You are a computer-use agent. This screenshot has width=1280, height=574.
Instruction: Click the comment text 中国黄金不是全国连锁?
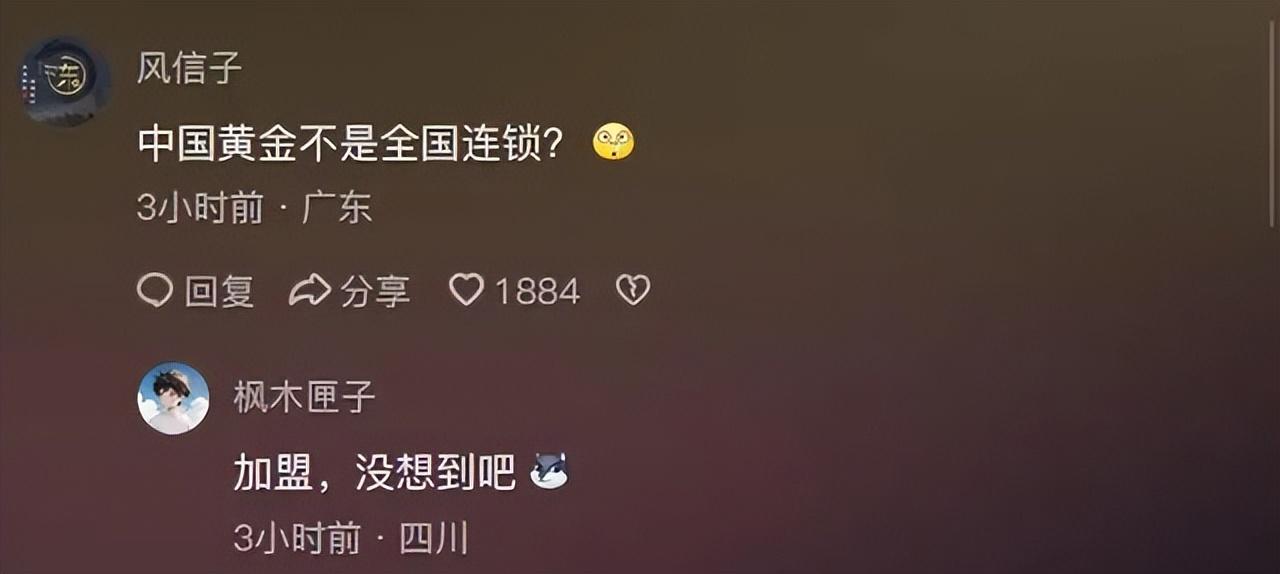pos(348,144)
